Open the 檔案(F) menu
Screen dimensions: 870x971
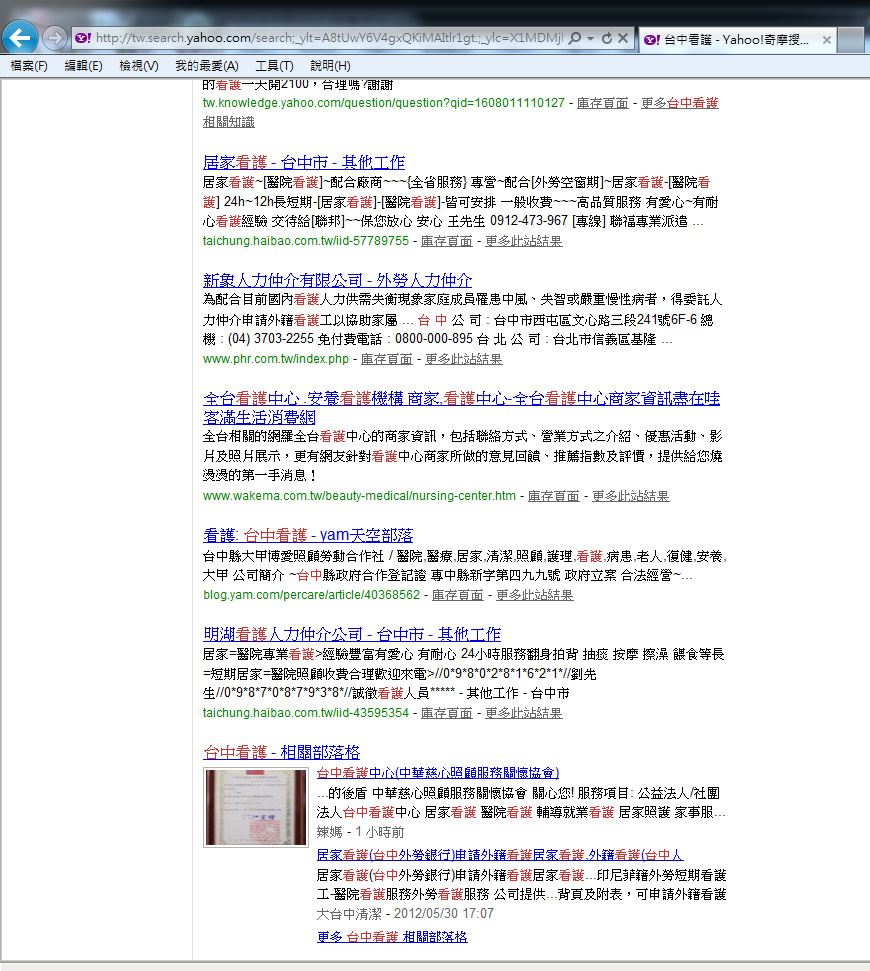(x=29, y=66)
